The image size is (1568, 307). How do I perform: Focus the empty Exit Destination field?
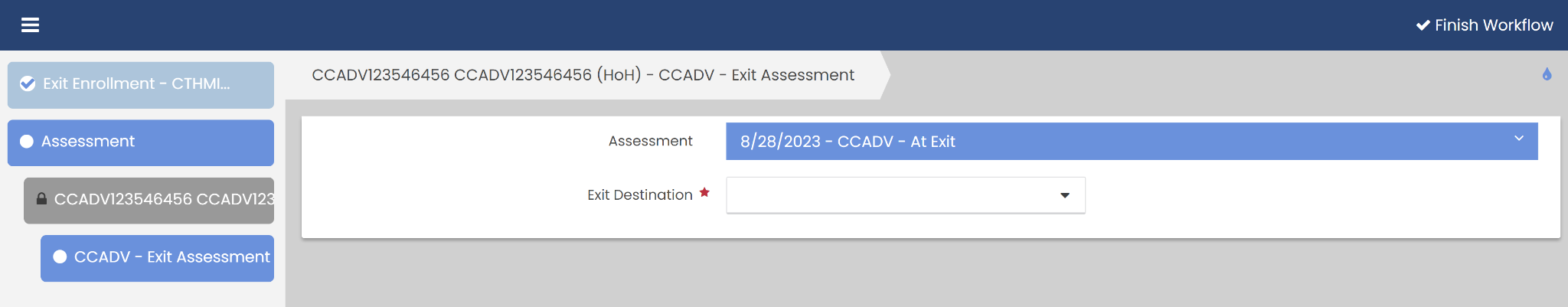click(x=888, y=195)
